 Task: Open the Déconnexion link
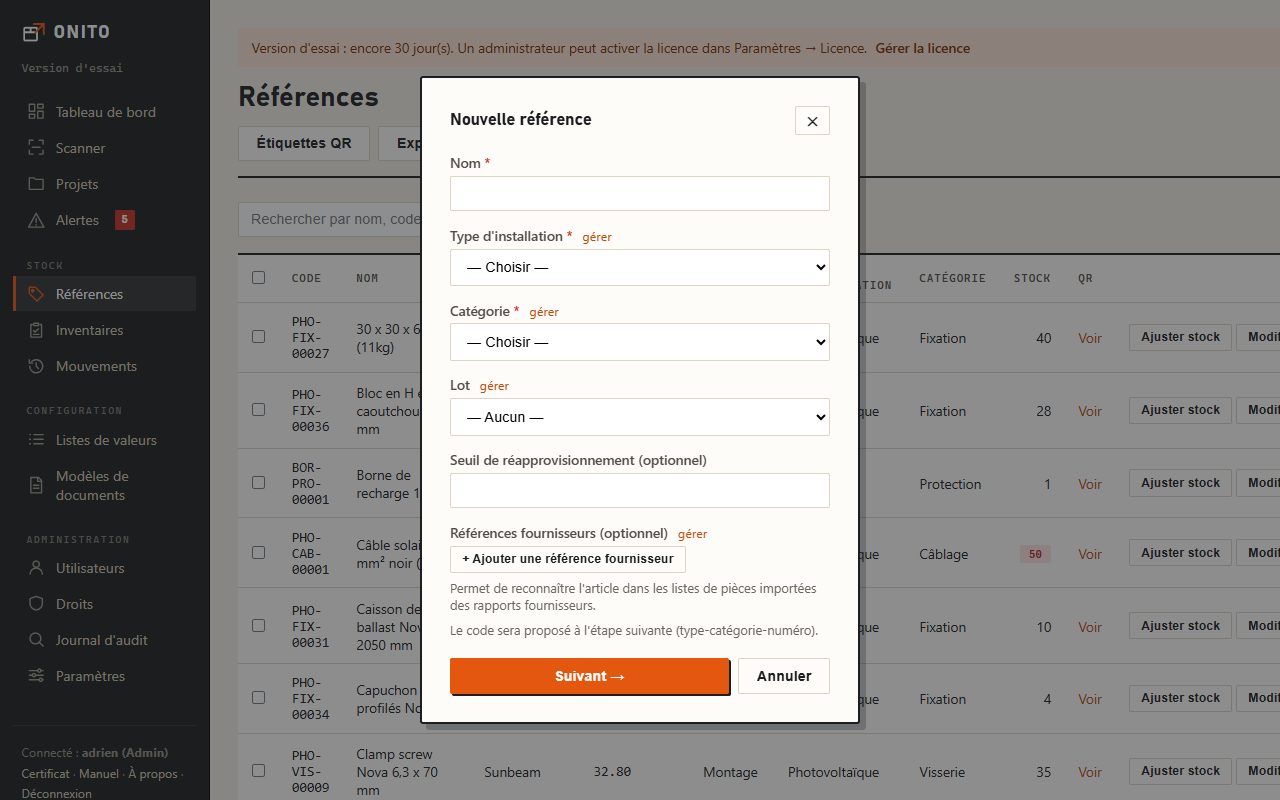coord(57,794)
